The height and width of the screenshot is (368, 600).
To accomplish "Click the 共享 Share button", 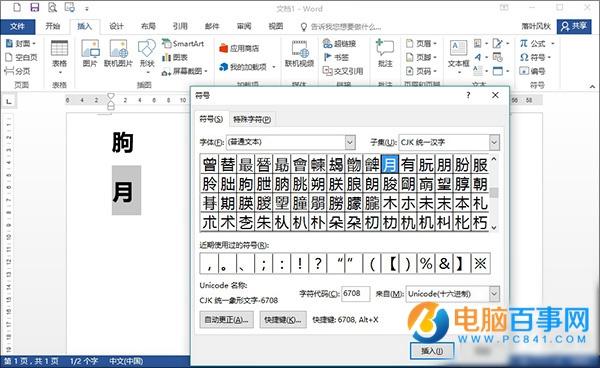I will pyautogui.click(x=574, y=26).
